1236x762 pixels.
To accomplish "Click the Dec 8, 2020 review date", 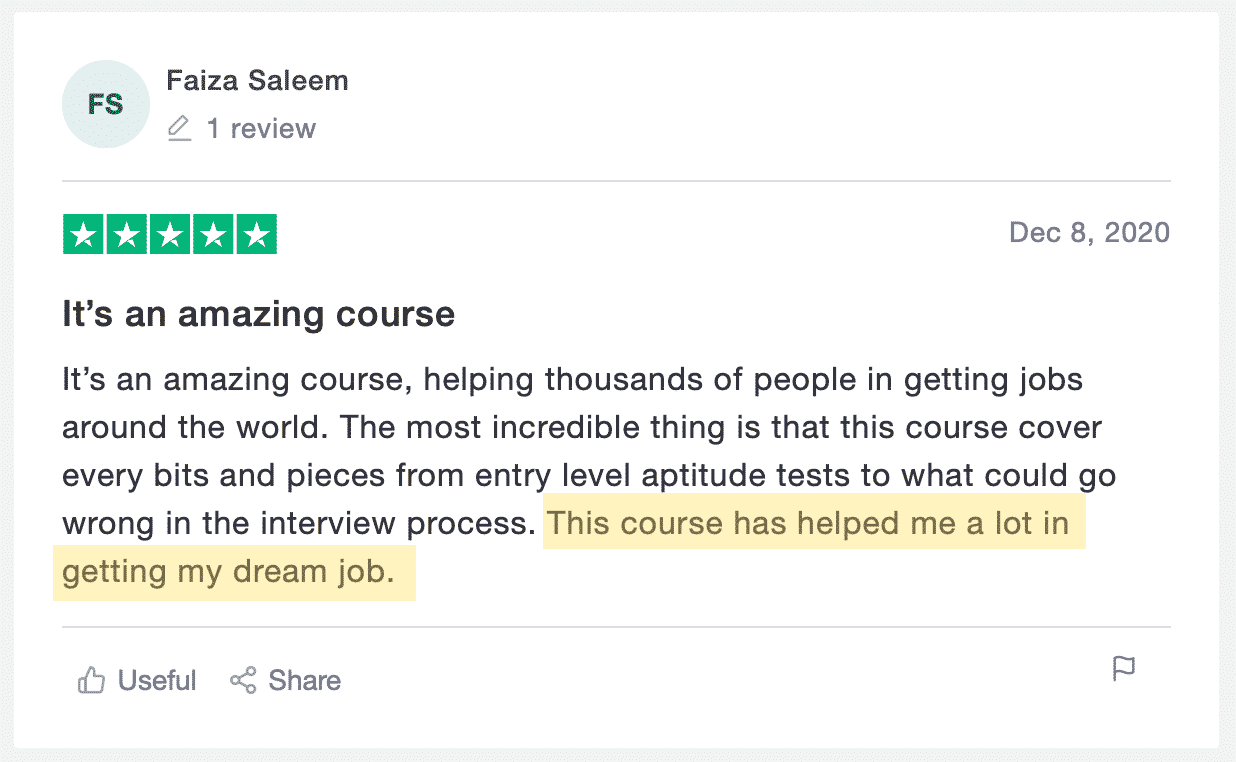I will [x=1089, y=233].
